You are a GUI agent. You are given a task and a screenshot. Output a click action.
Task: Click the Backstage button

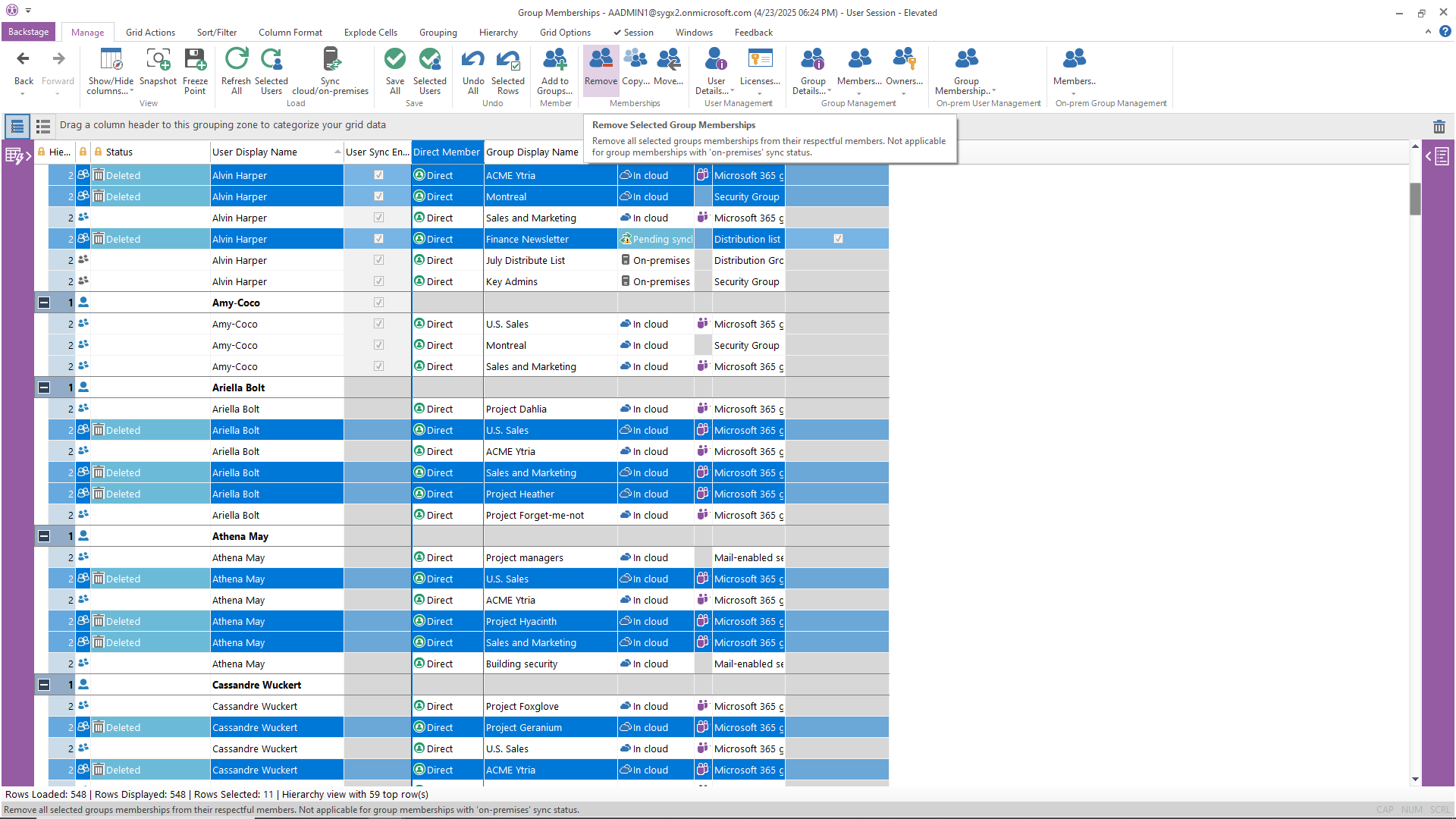pos(29,32)
